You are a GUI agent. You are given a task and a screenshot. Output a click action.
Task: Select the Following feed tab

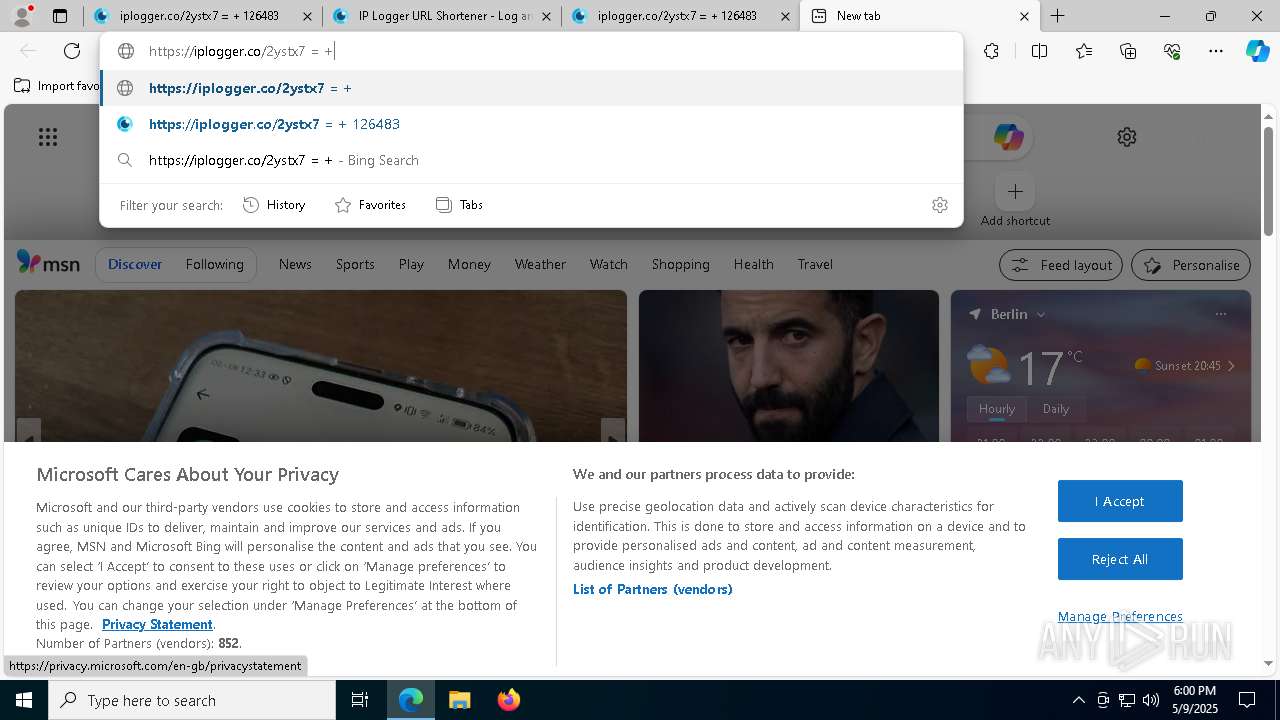[214, 264]
